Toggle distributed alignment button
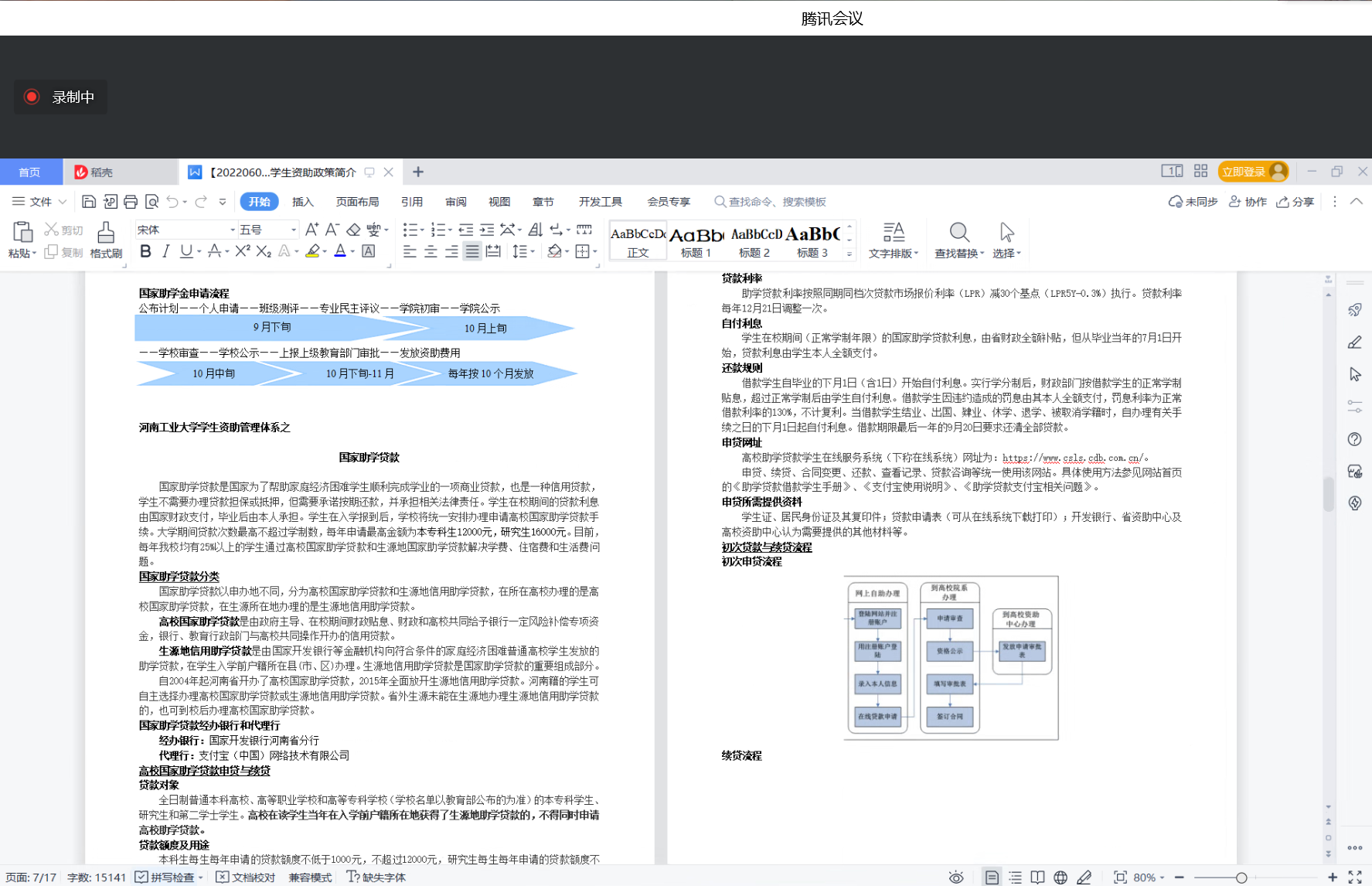This screenshot has height=886, width=1372. point(492,251)
